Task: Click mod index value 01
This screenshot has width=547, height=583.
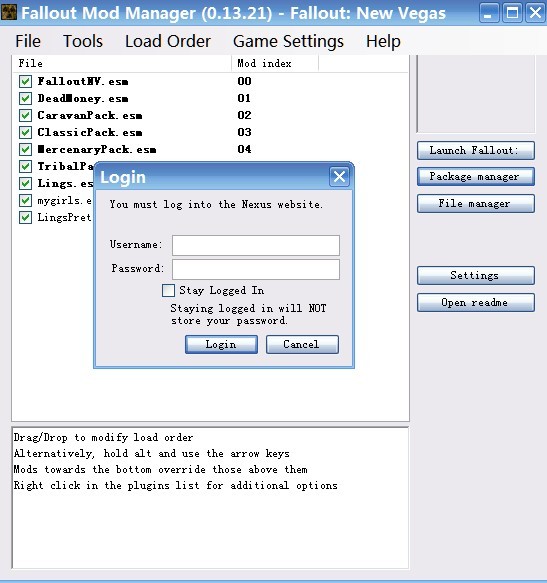Action: pyautogui.click(x=244, y=98)
